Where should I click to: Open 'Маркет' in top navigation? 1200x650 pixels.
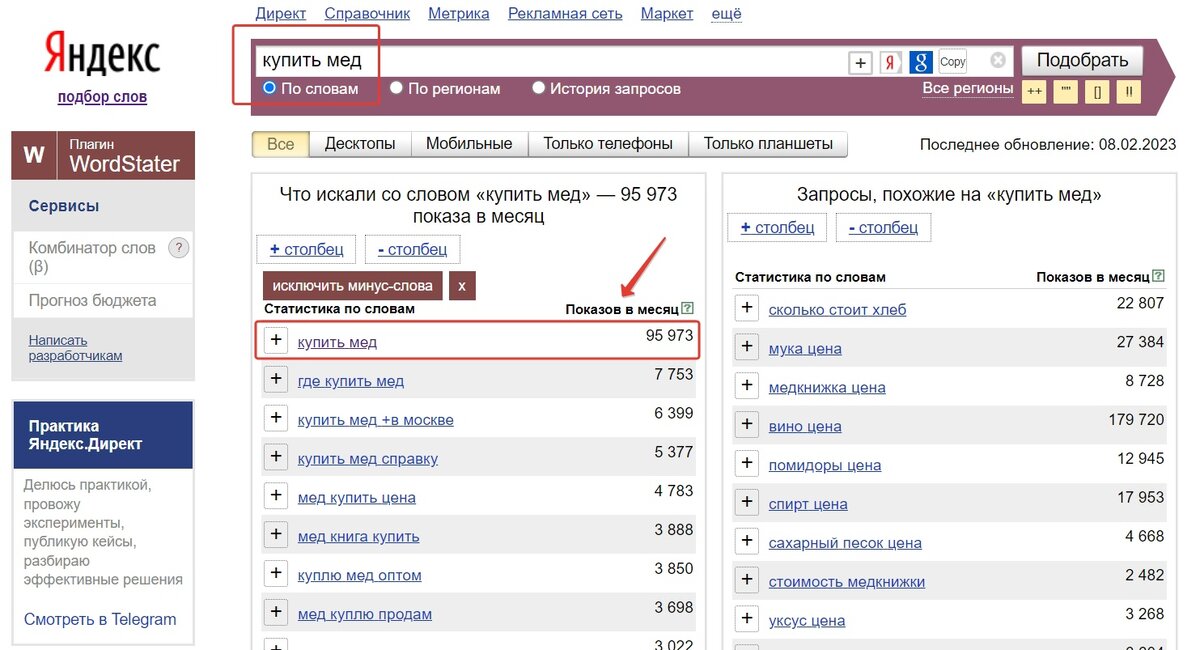[x=667, y=13]
